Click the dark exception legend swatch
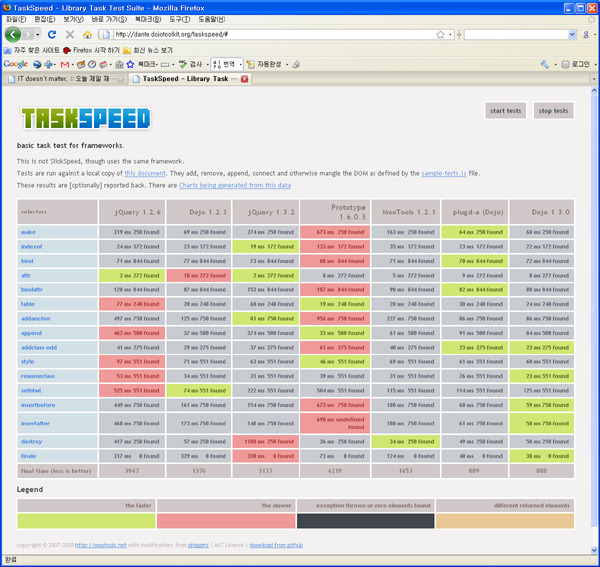This screenshot has height=567, width=600. tap(365, 521)
